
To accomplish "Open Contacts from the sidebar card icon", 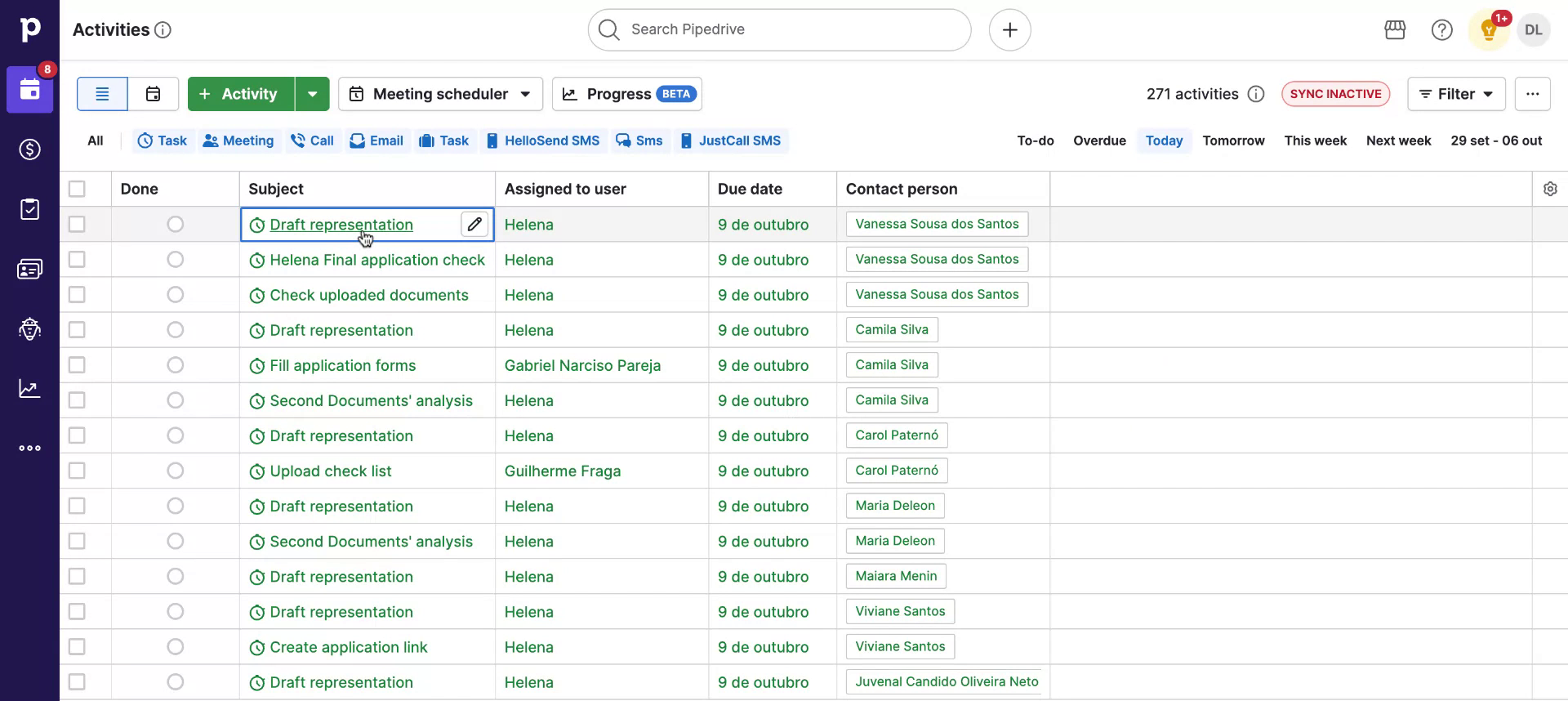I will click(x=29, y=269).
